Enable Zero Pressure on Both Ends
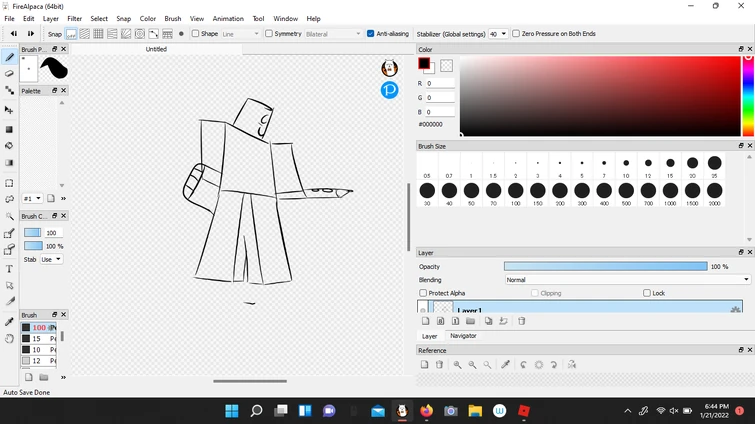The height and width of the screenshot is (424, 755). tap(516, 34)
